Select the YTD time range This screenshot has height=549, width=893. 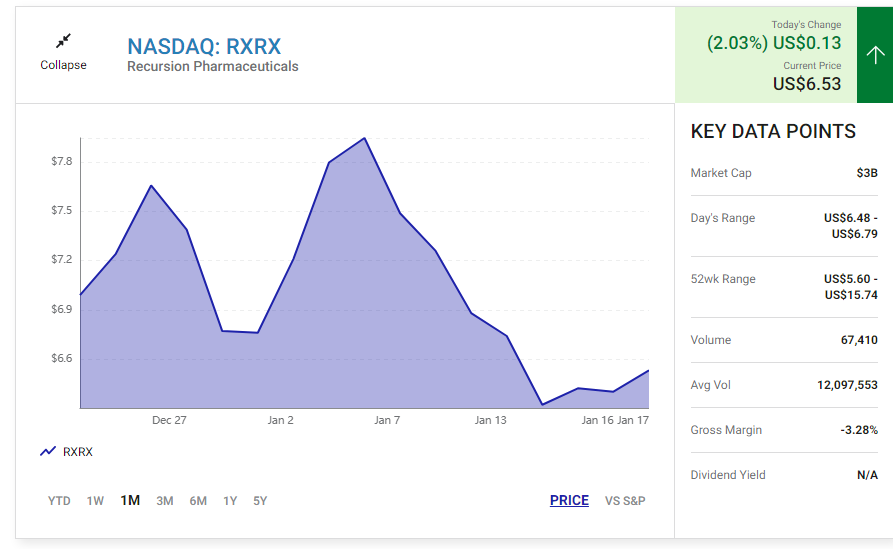59,501
